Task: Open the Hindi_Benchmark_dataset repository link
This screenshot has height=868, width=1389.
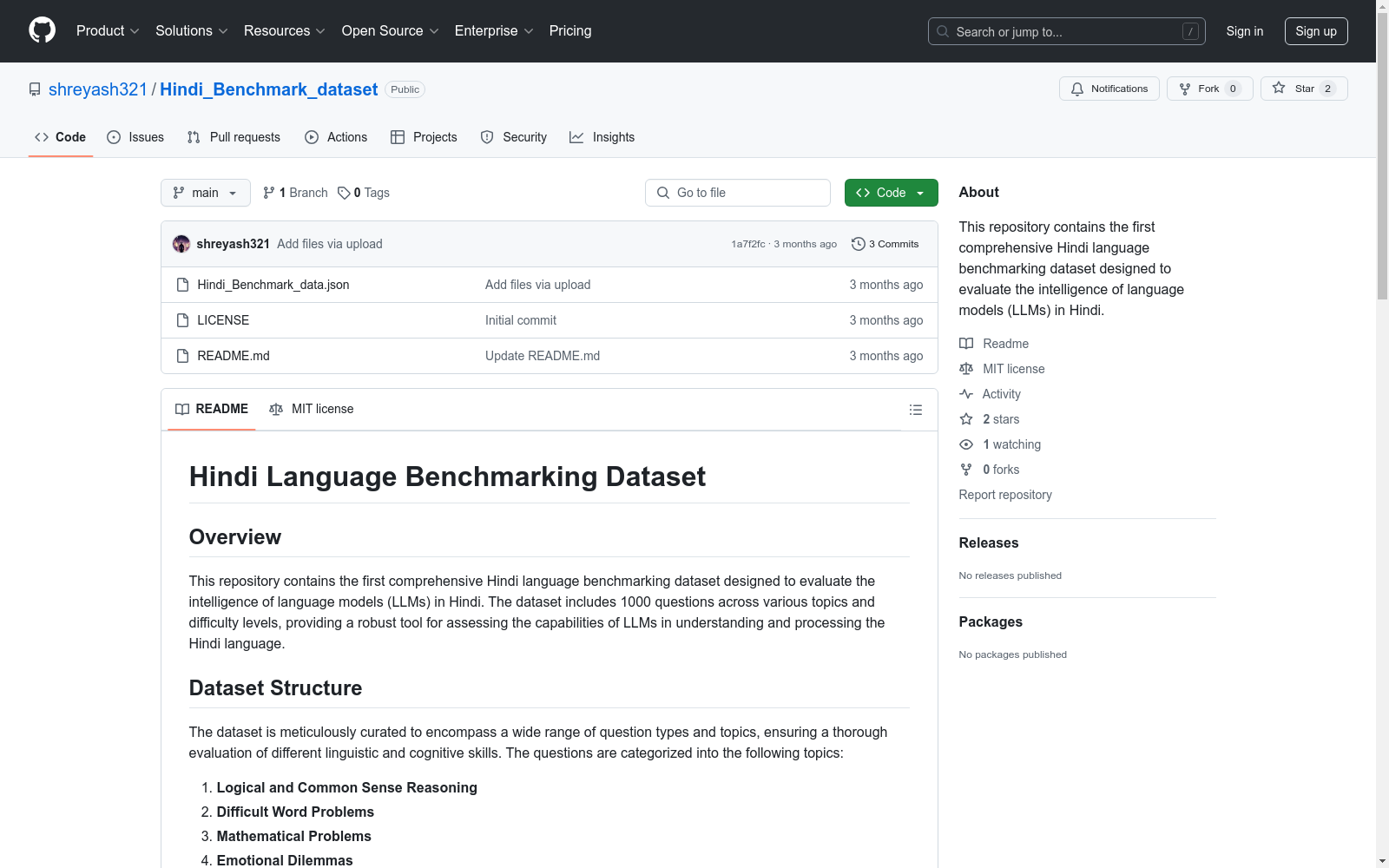Action: tap(269, 89)
